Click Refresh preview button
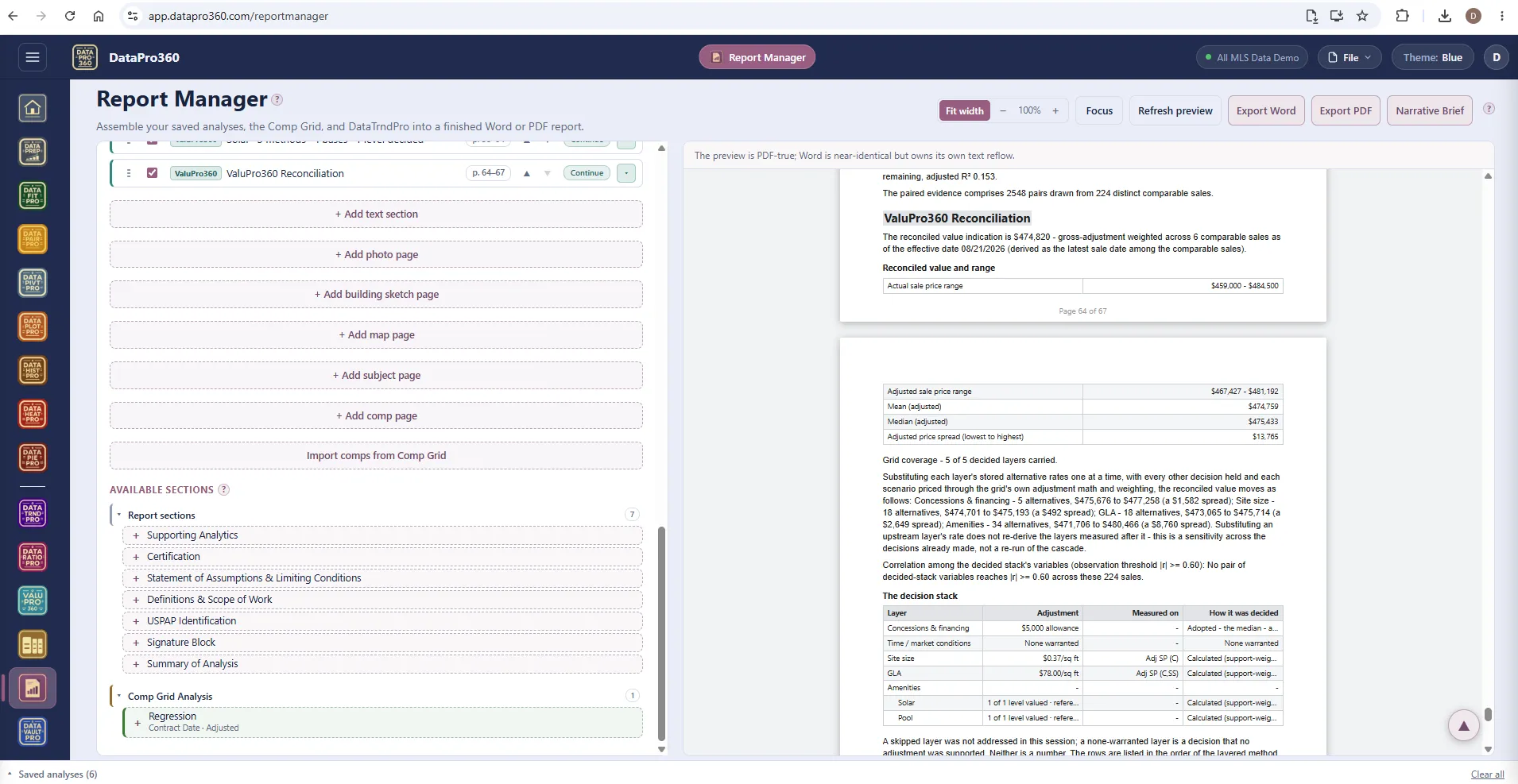The image size is (1518, 784). [1175, 111]
